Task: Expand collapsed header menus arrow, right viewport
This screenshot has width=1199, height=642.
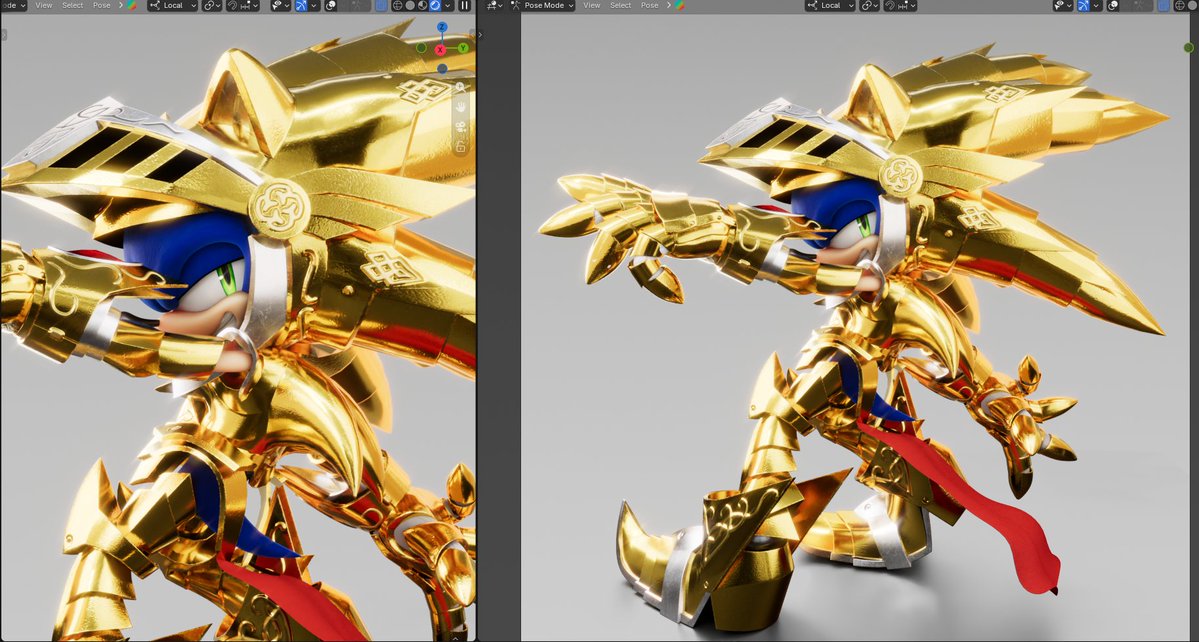Action: click(x=669, y=5)
